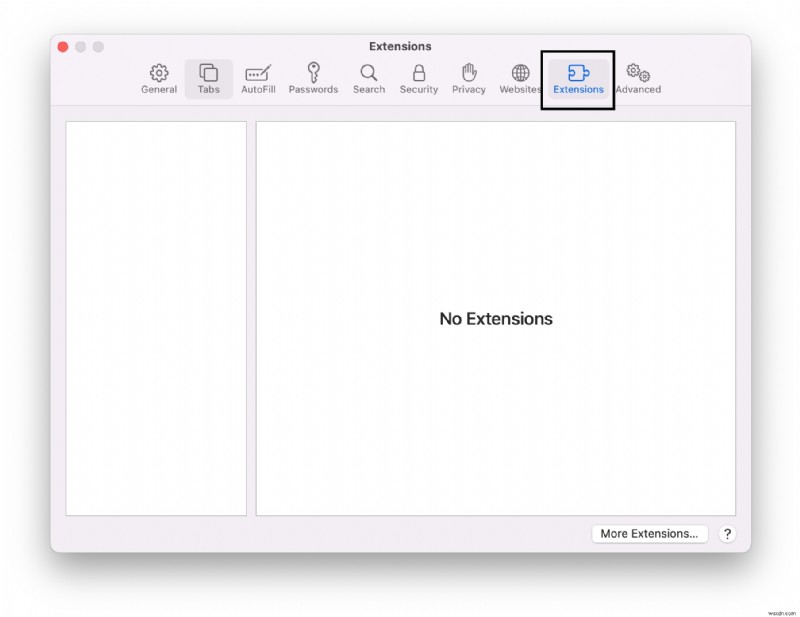This screenshot has width=800, height=617.
Task: Open help with the question mark button
Action: pyautogui.click(x=727, y=534)
